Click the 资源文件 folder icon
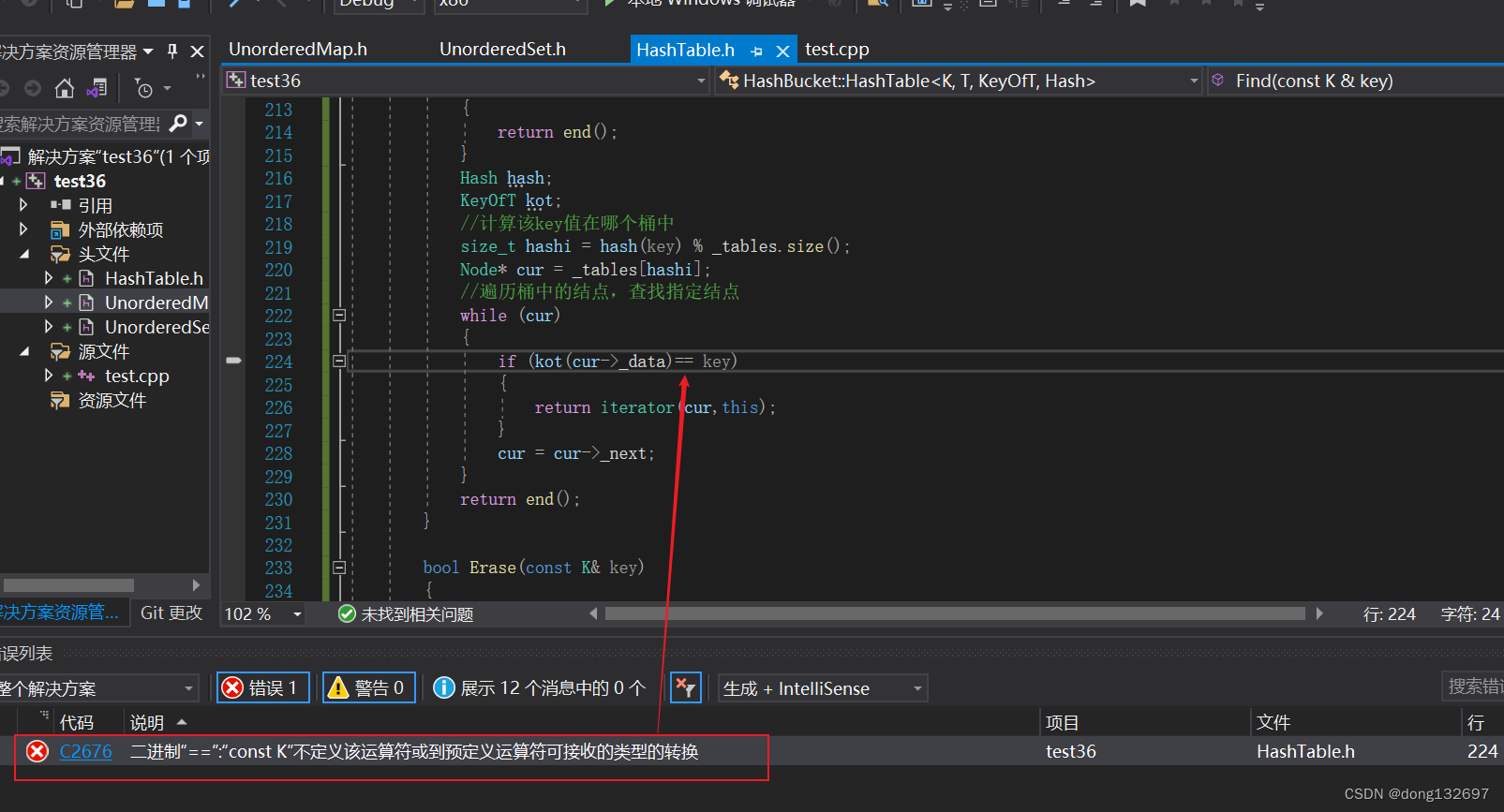The width and height of the screenshot is (1504, 812). pos(60,400)
